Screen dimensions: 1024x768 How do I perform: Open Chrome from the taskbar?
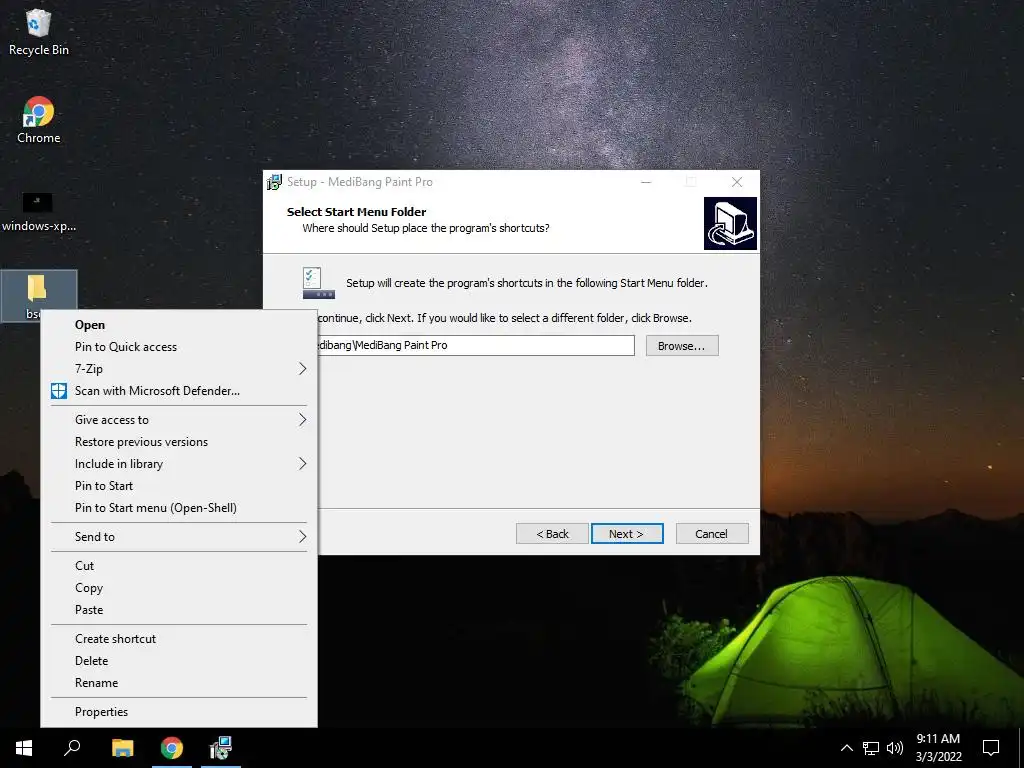(172, 748)
